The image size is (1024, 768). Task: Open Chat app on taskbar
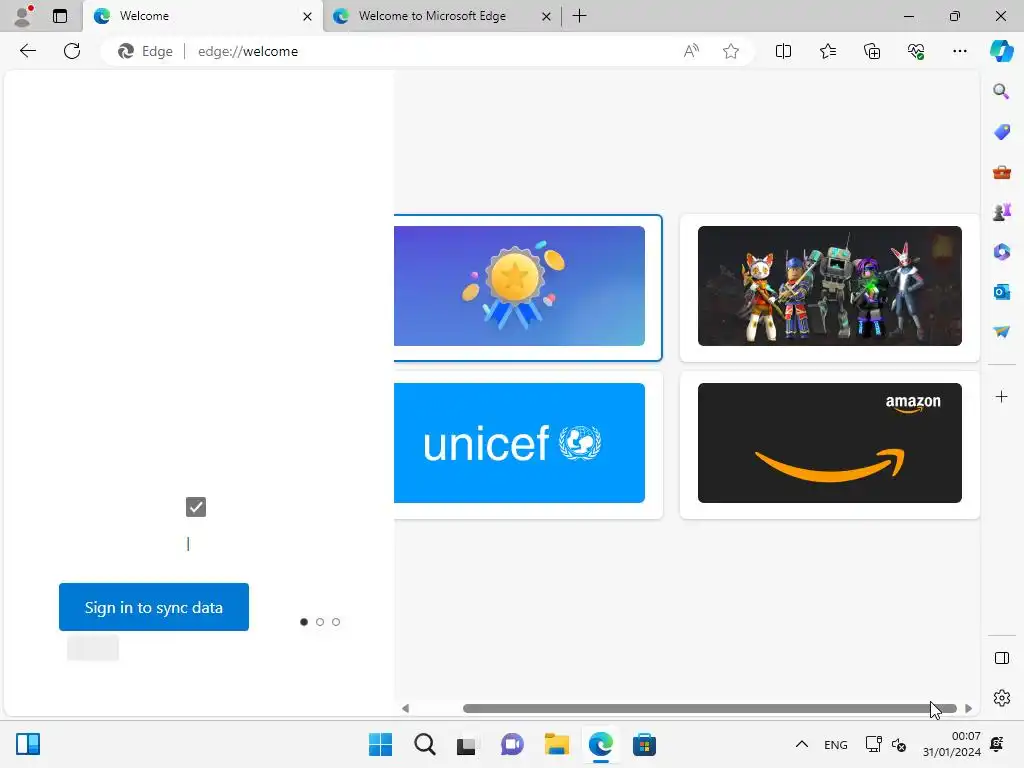(x=512, y=744)
